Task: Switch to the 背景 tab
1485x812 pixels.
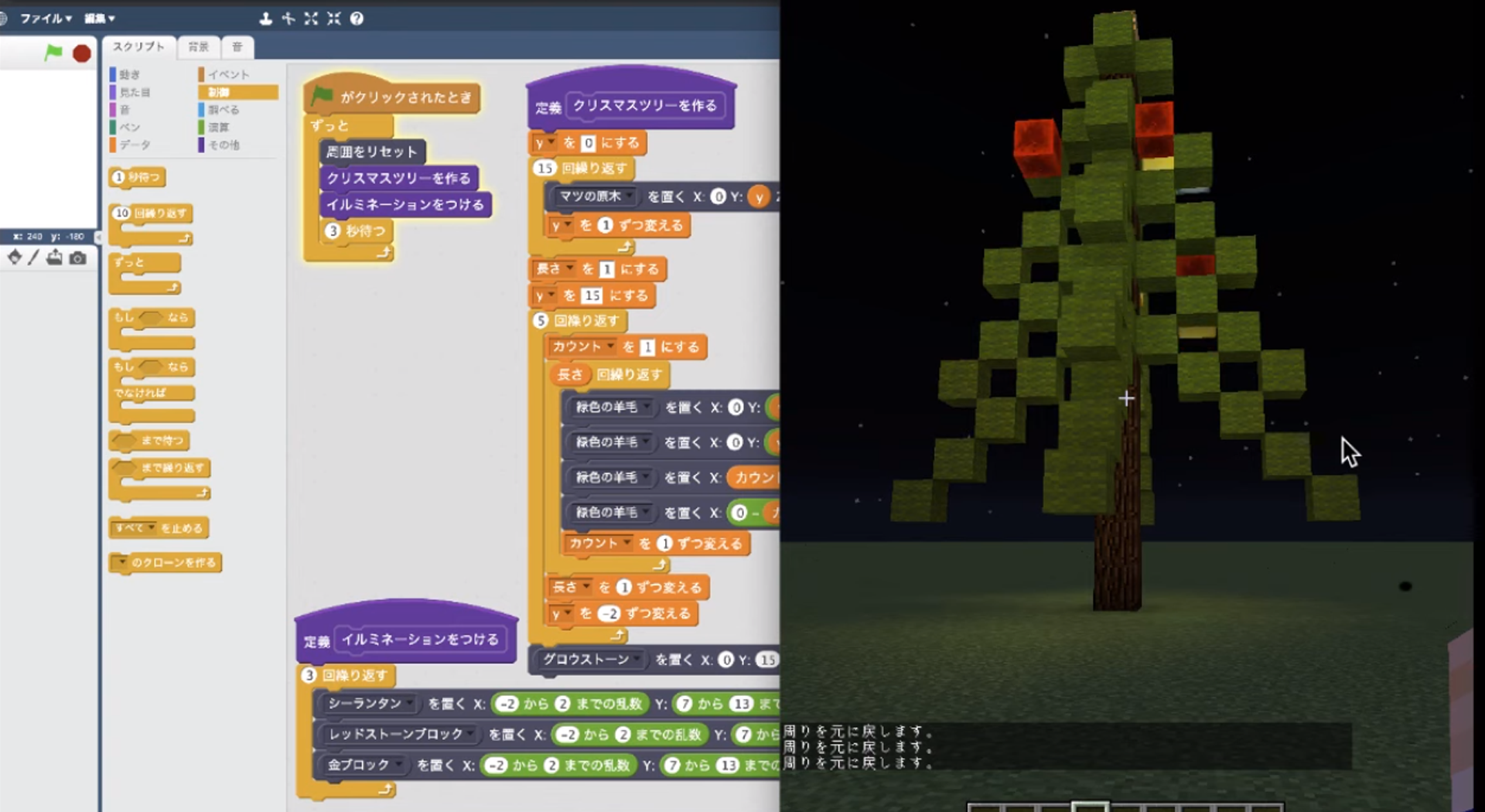Action: click(x=199, y=47)
